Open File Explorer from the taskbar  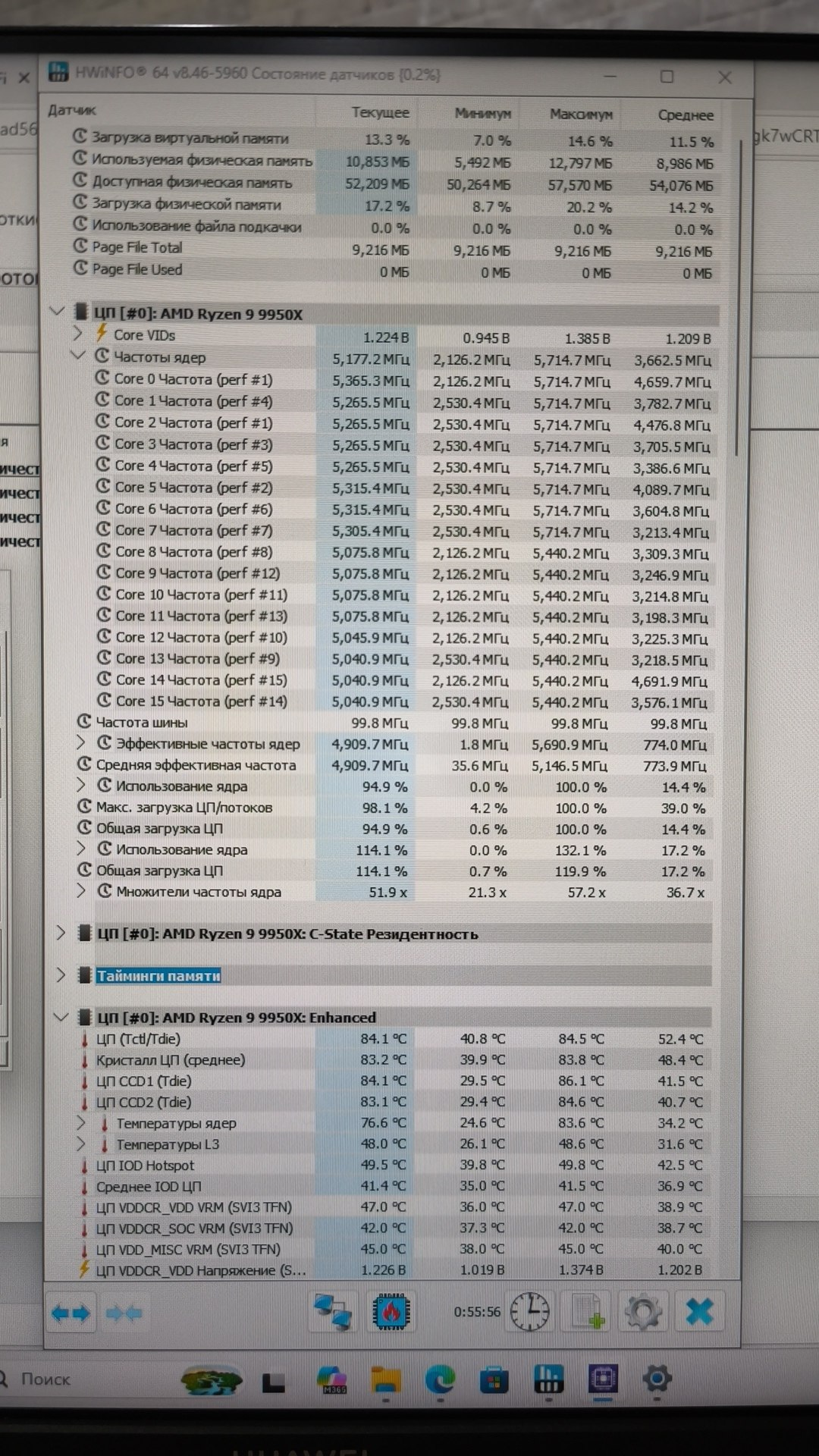coord(387,1380)
